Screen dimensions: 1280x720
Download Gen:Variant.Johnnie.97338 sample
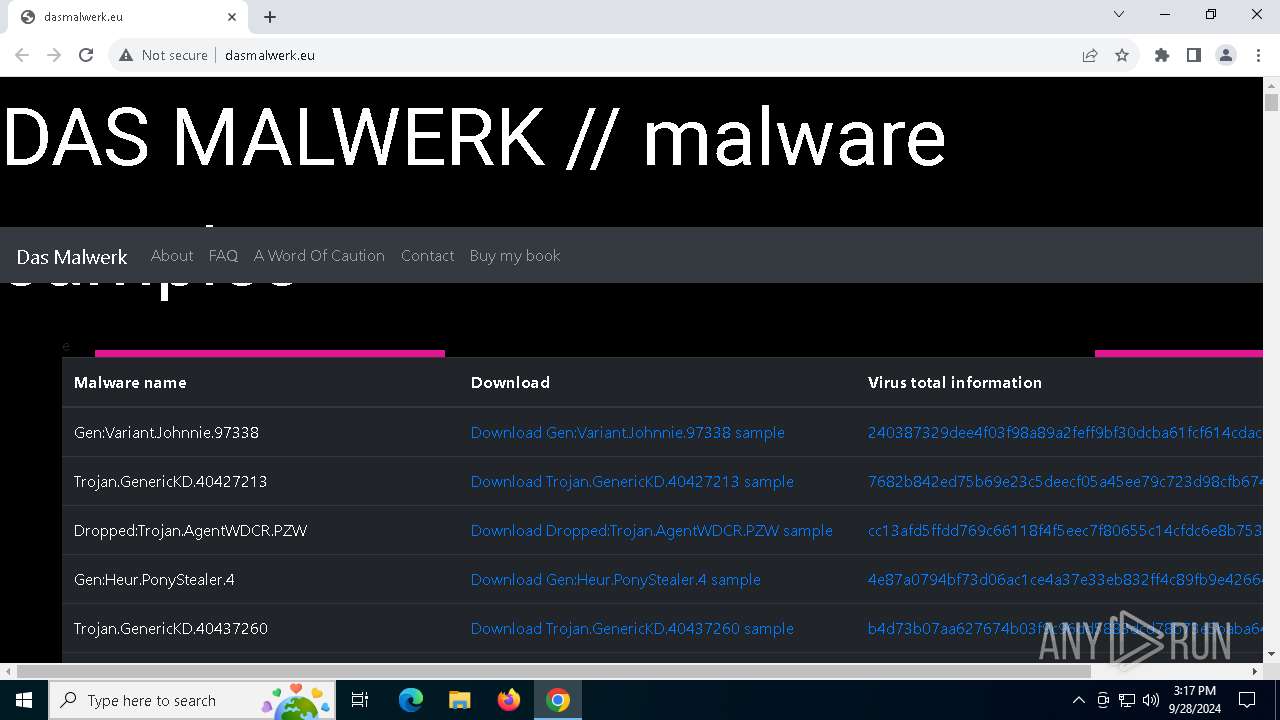coord(627,433)
